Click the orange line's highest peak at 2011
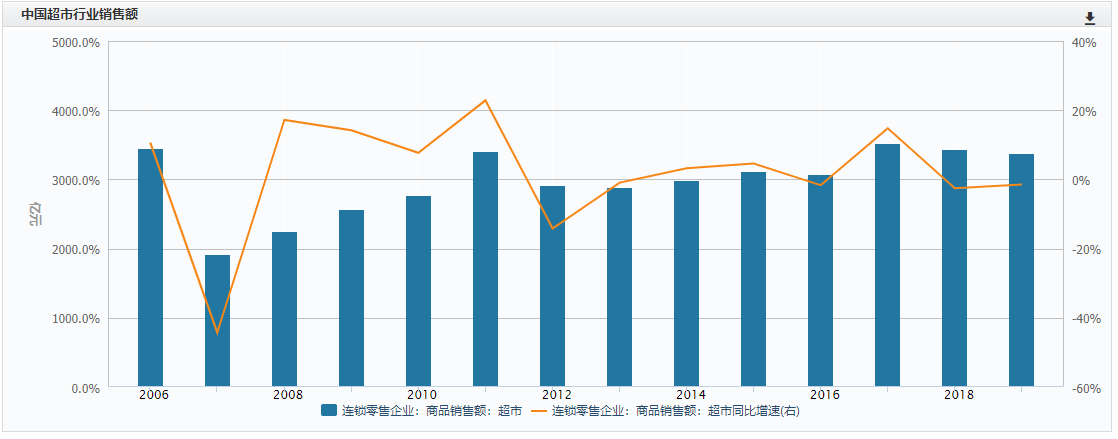1118x439 pixels. (485, 100)
